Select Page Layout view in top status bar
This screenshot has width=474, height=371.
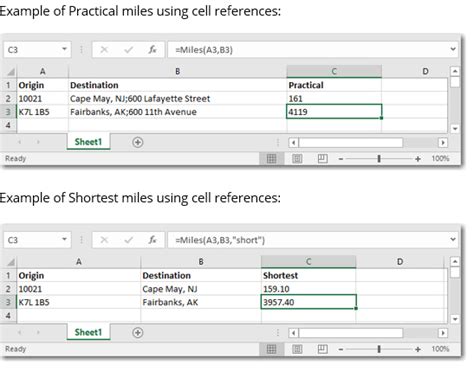click(x=297, y=159)
